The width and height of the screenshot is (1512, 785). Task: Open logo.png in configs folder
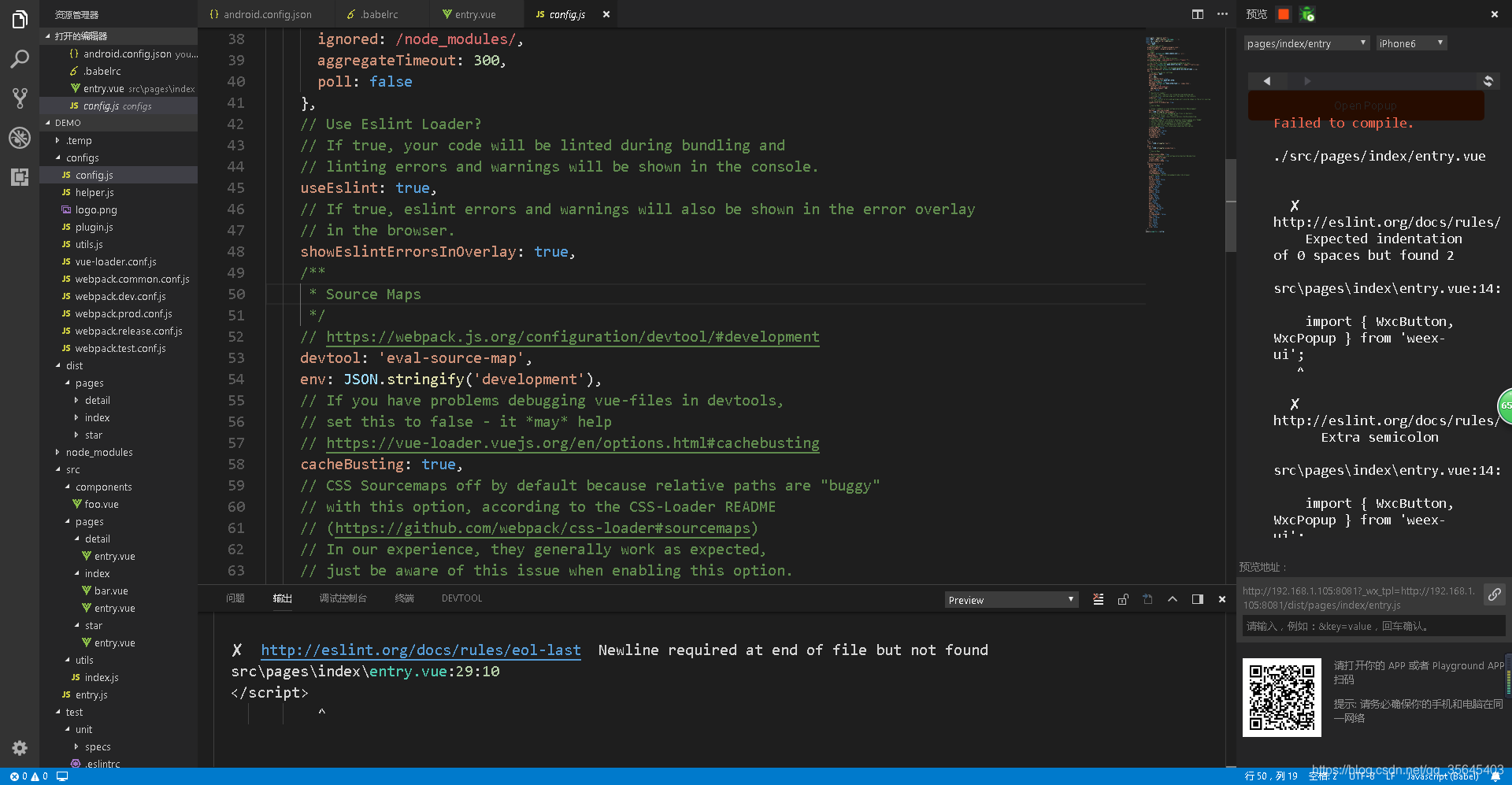pyautogui.click(x=96, y=209)
